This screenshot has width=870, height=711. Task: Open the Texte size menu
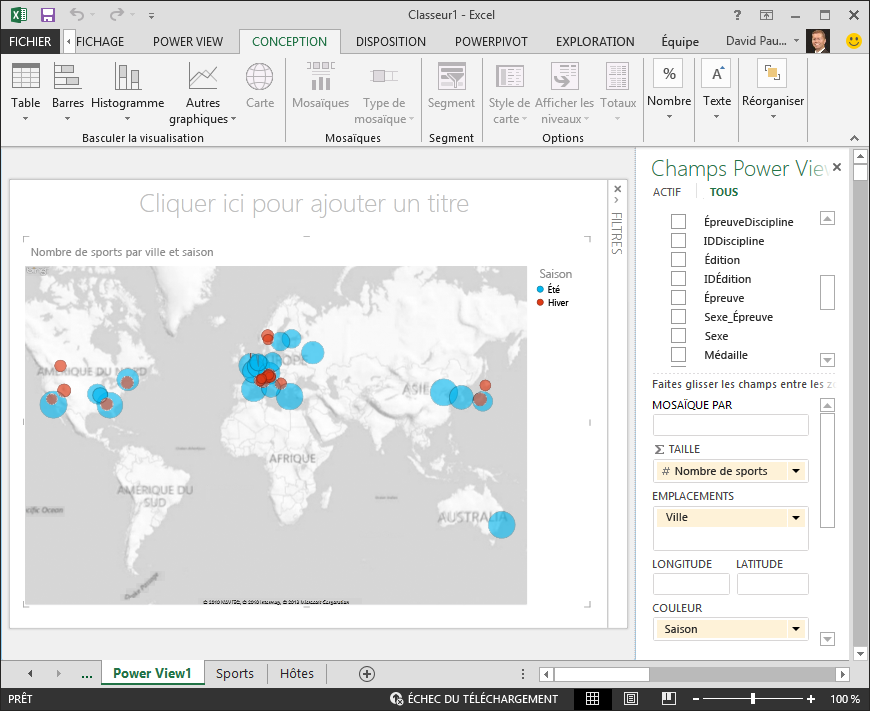point(717,90)
